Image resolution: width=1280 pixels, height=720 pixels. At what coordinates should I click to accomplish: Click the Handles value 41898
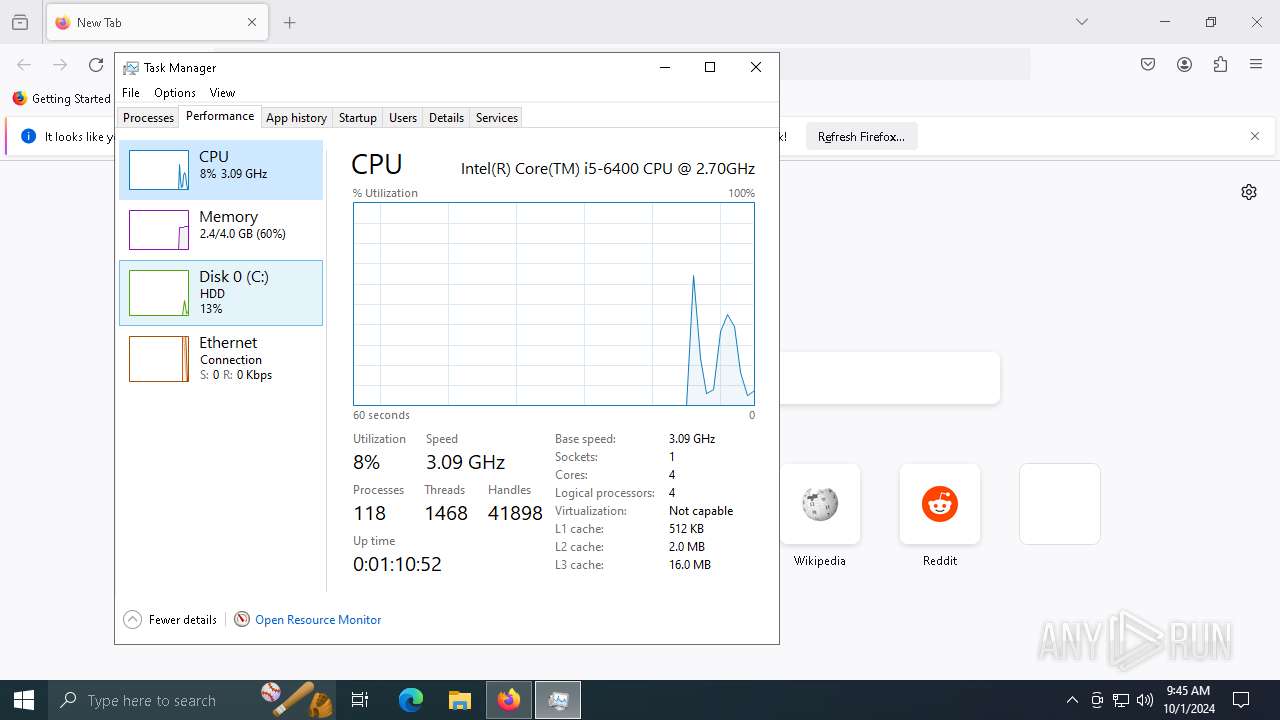(515, 513)
